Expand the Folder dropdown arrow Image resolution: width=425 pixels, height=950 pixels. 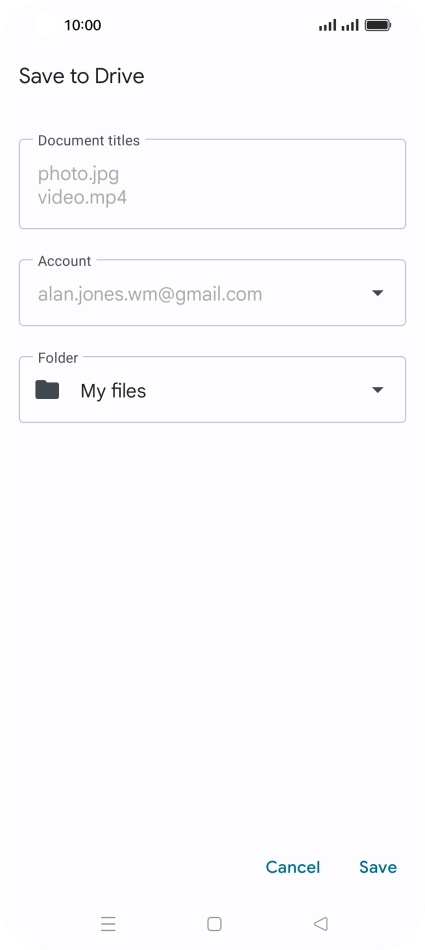tap(378, 390)
